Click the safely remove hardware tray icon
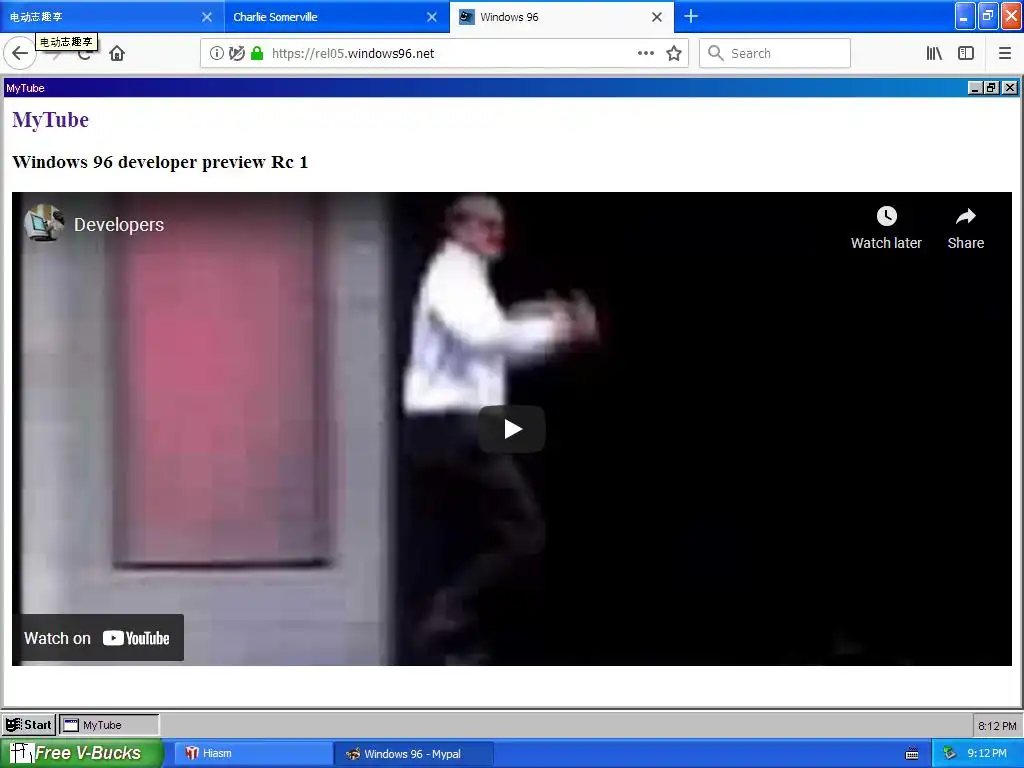The image size is (1024, 768). click(950, 754)
